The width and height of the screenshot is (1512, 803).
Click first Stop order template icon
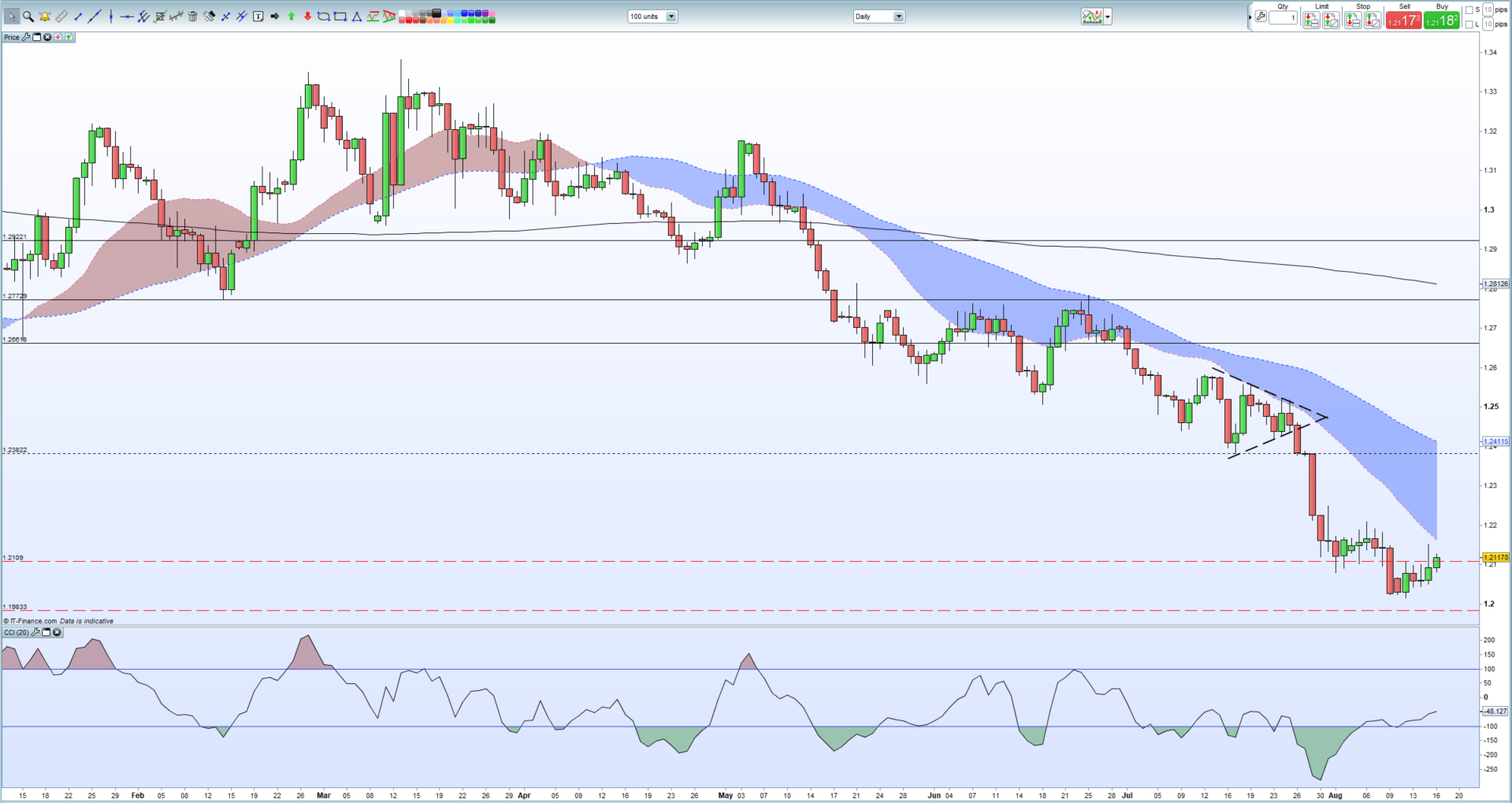coord(1353,20)
